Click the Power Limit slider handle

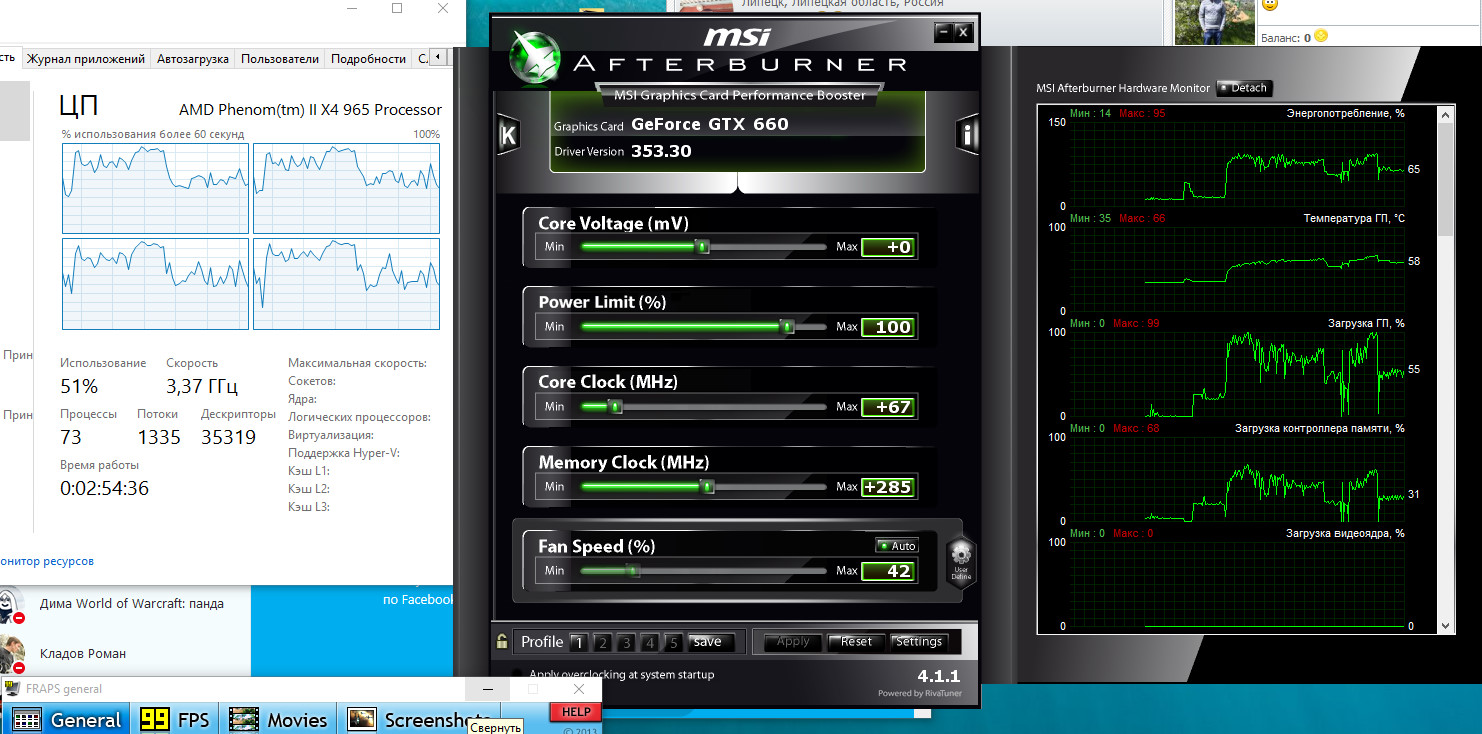pos(787,327)
